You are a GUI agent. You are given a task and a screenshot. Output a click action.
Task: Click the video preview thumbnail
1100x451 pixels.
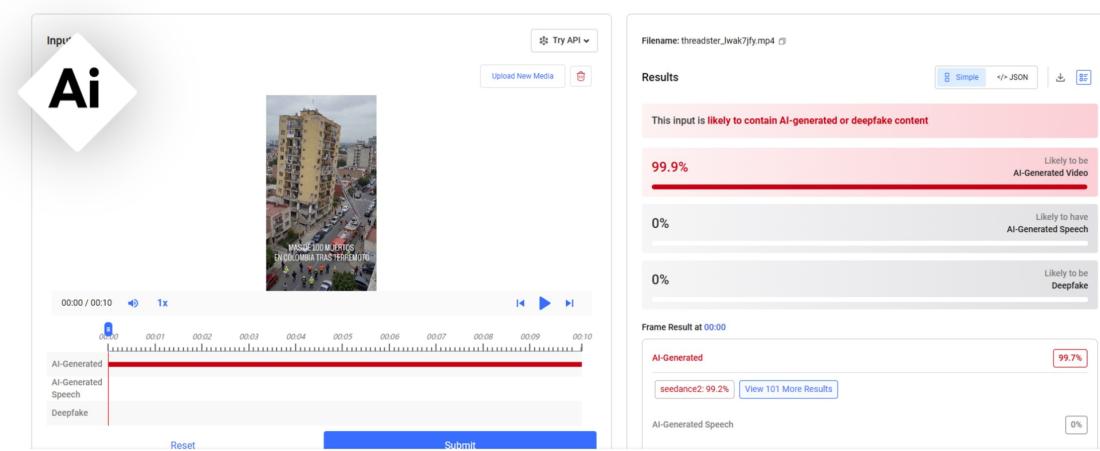321,193
